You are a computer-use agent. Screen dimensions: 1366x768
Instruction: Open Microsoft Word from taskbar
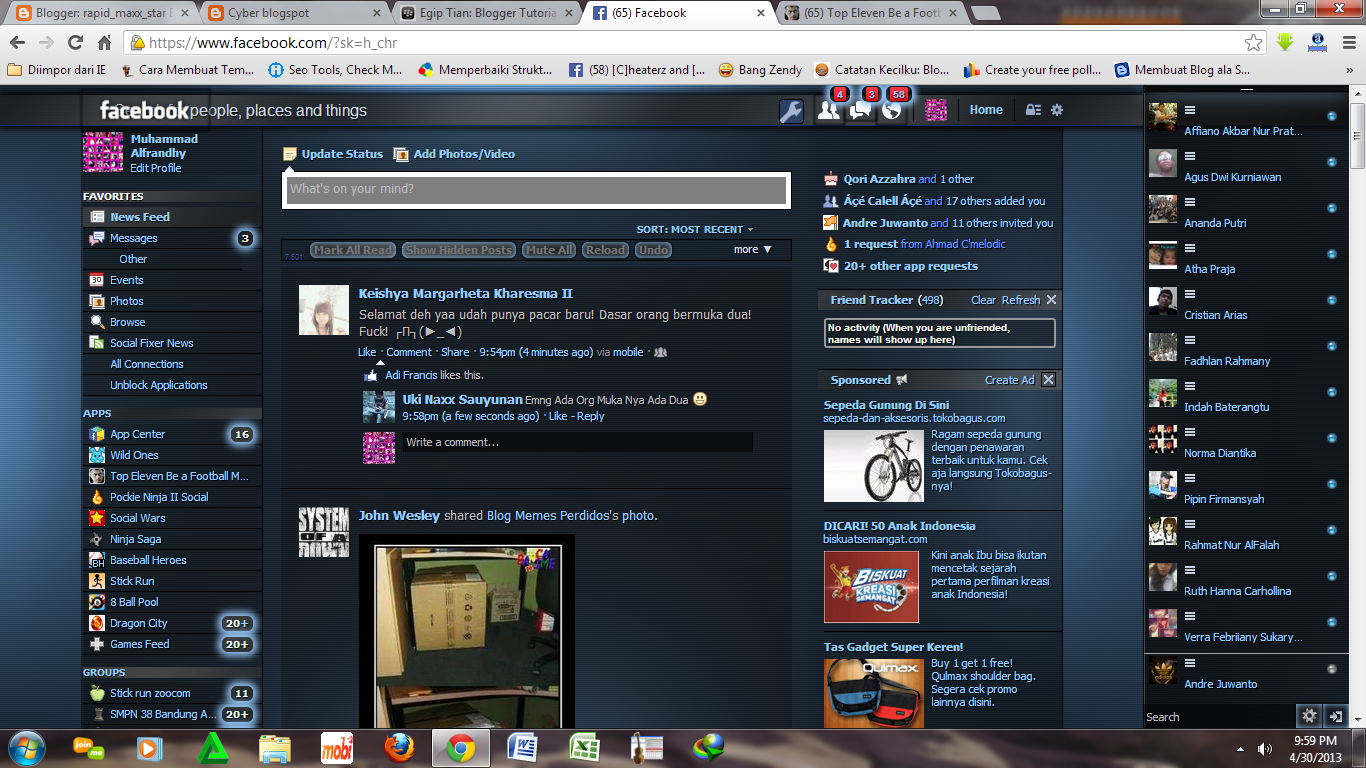pyautogui.click(x=523, y=747)
